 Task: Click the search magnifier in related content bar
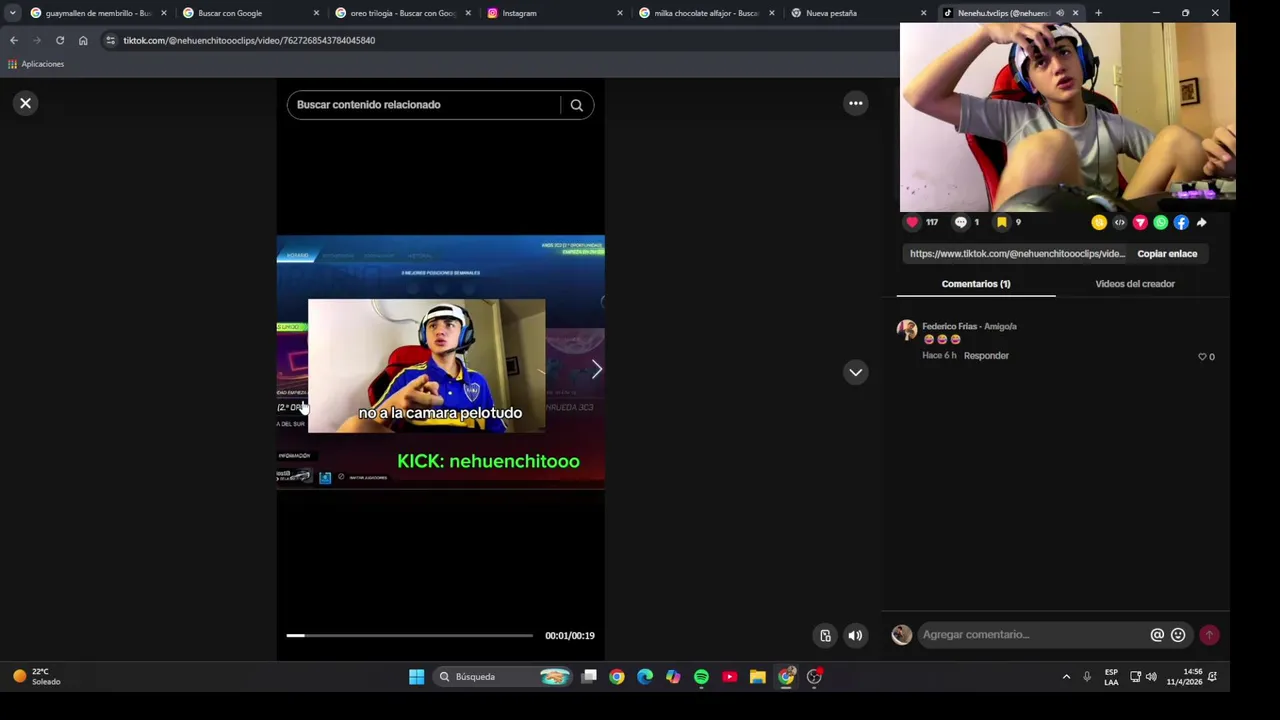point(577,105)
